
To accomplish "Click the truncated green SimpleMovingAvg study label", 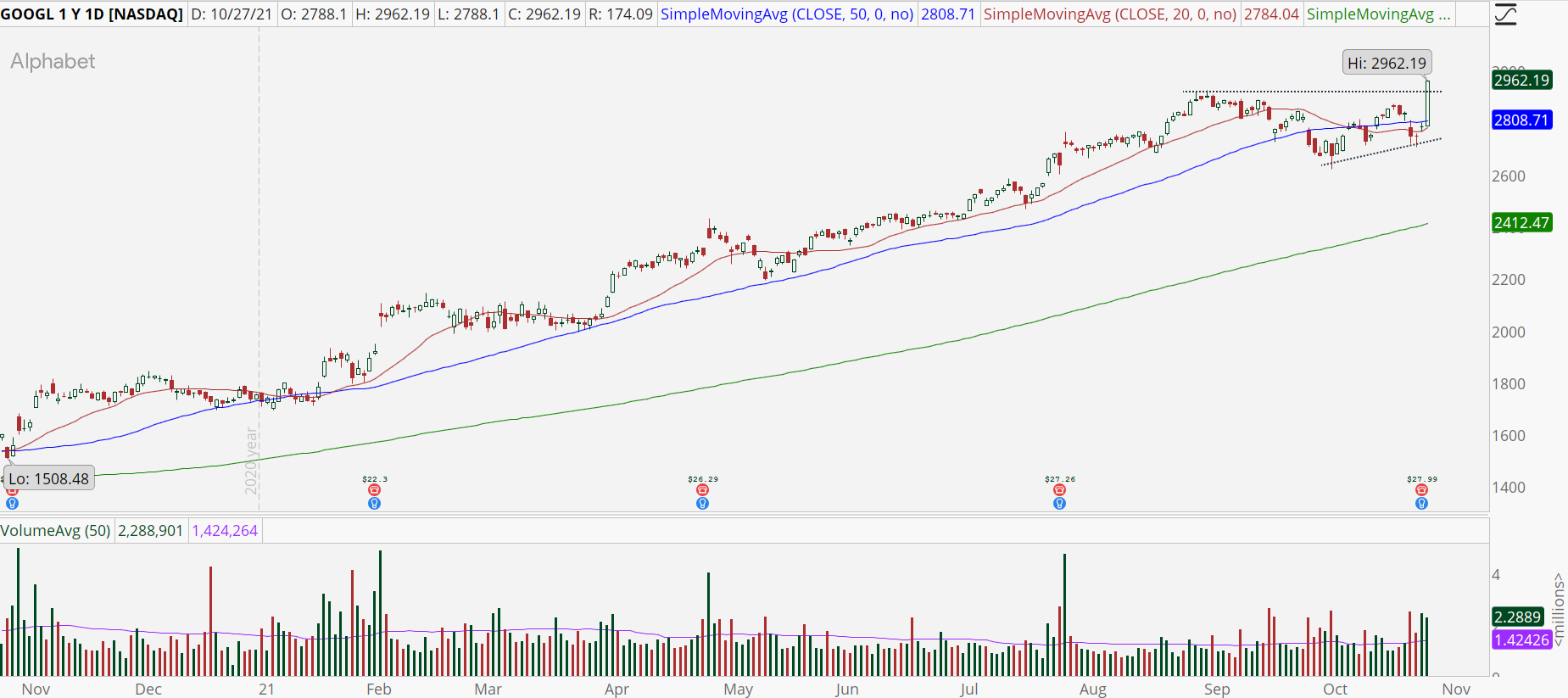I will pyautogui.click(x=1379, y=14).
